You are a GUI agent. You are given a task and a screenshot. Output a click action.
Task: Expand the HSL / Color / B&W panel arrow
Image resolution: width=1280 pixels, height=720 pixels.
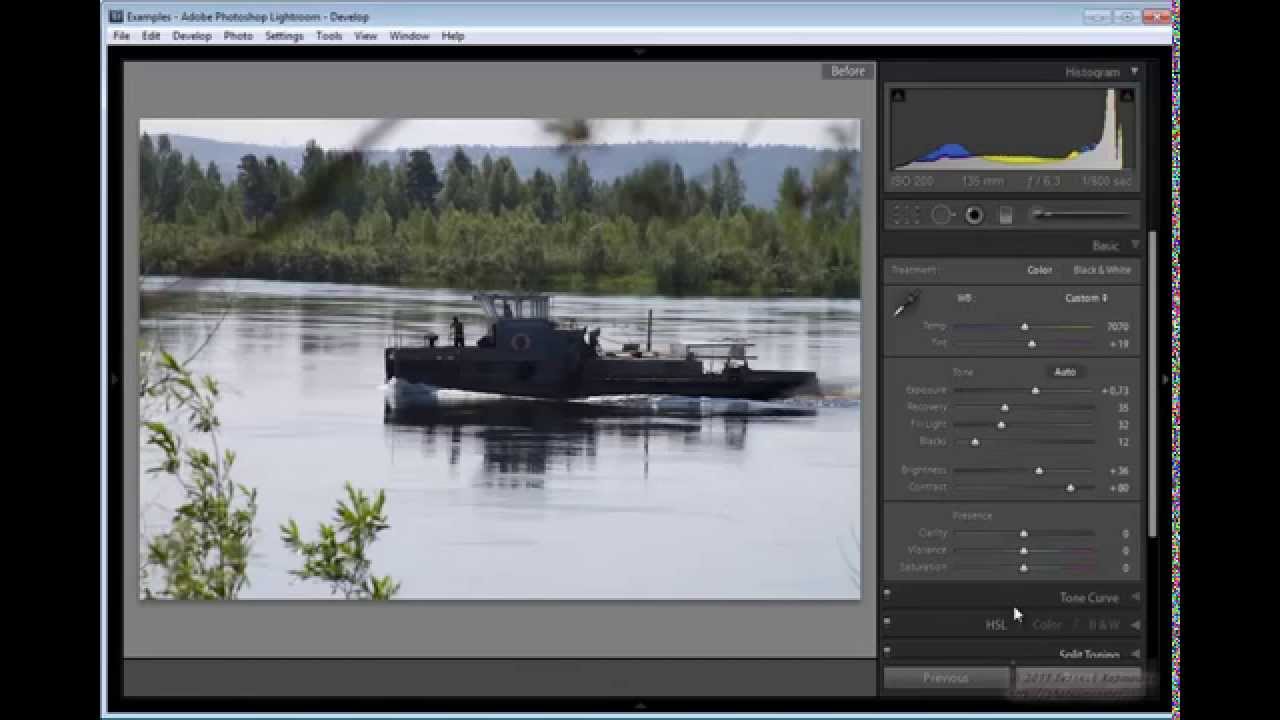[1135, 625]
